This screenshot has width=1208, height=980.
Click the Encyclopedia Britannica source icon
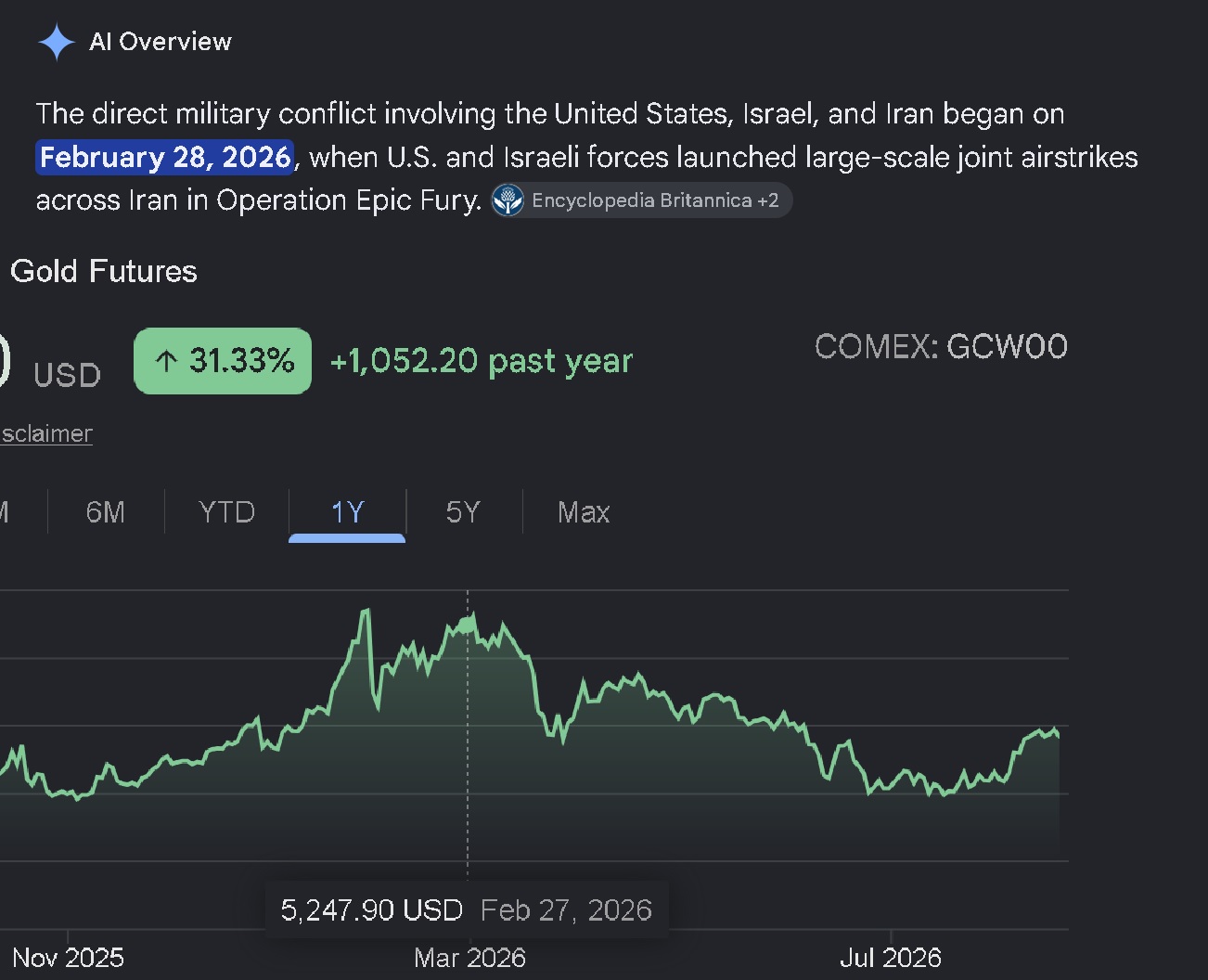508,200
